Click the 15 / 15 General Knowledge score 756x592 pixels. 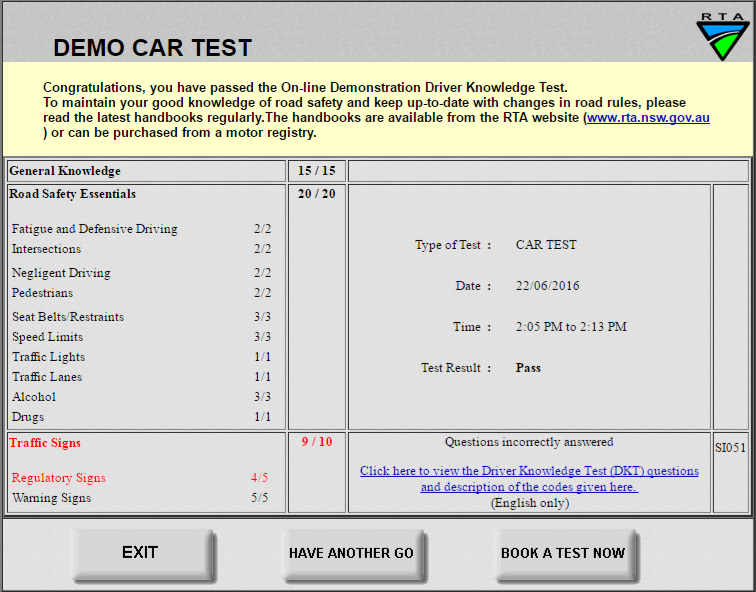[316, 171]
